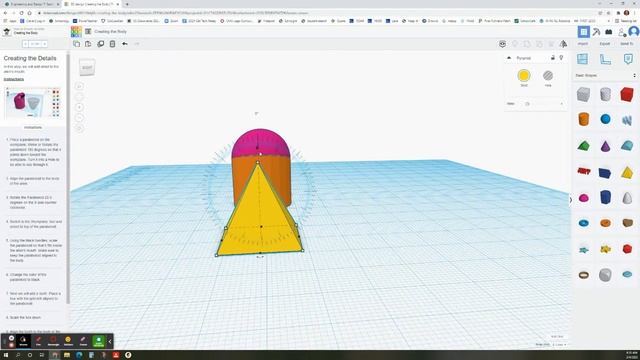Click the Undo arrow
640x360 pixels.
[124, 44]
